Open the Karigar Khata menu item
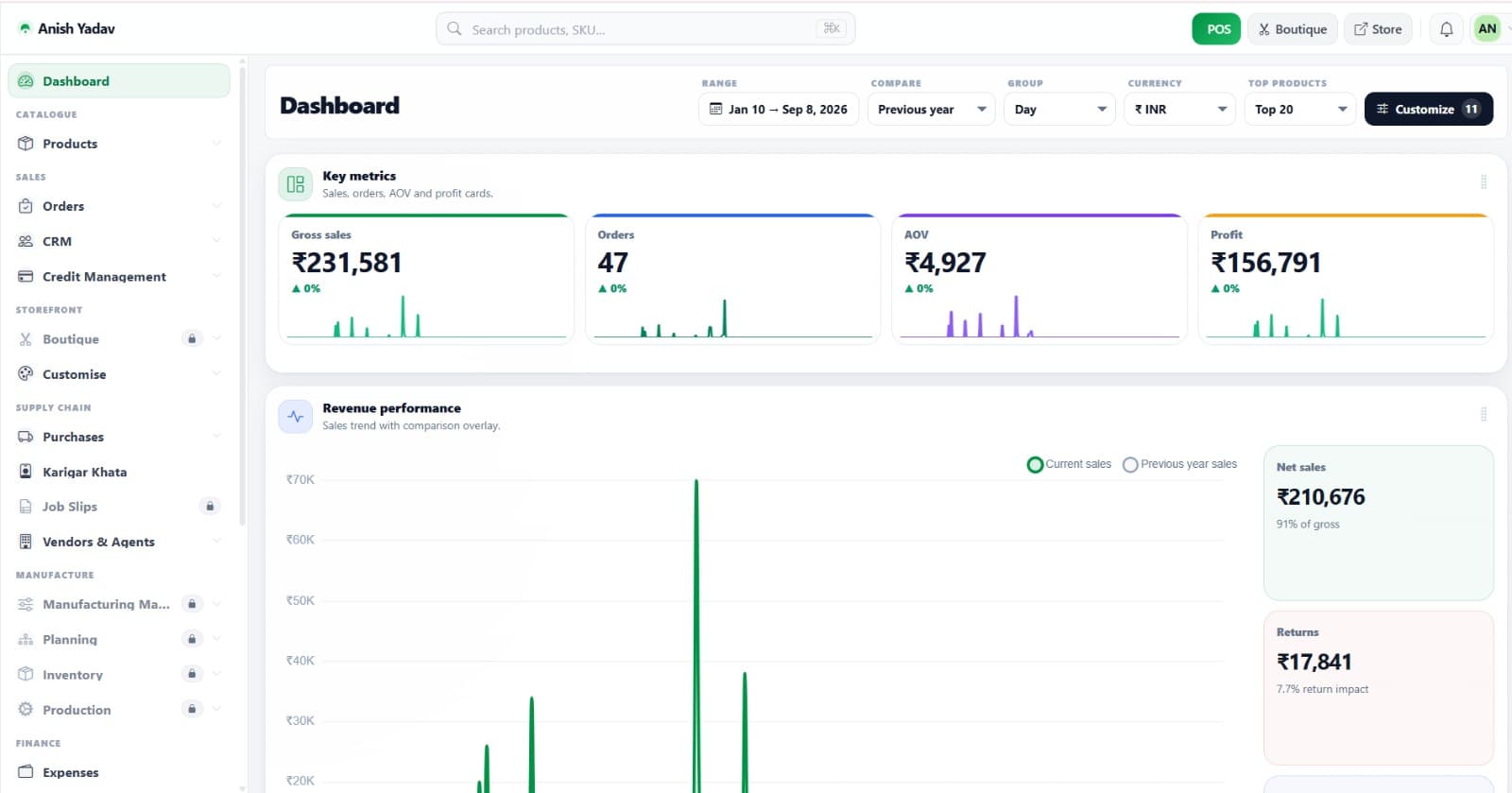1512x793 pixels. (119, 472)
